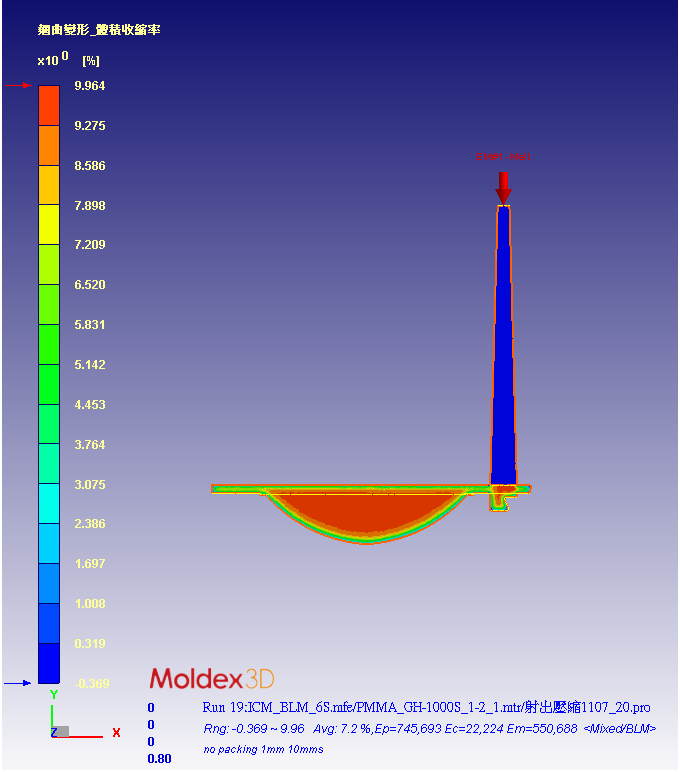Screen dimensions: 680x772
Task: Click the legend value 9.275
Action: click(90, 126)
